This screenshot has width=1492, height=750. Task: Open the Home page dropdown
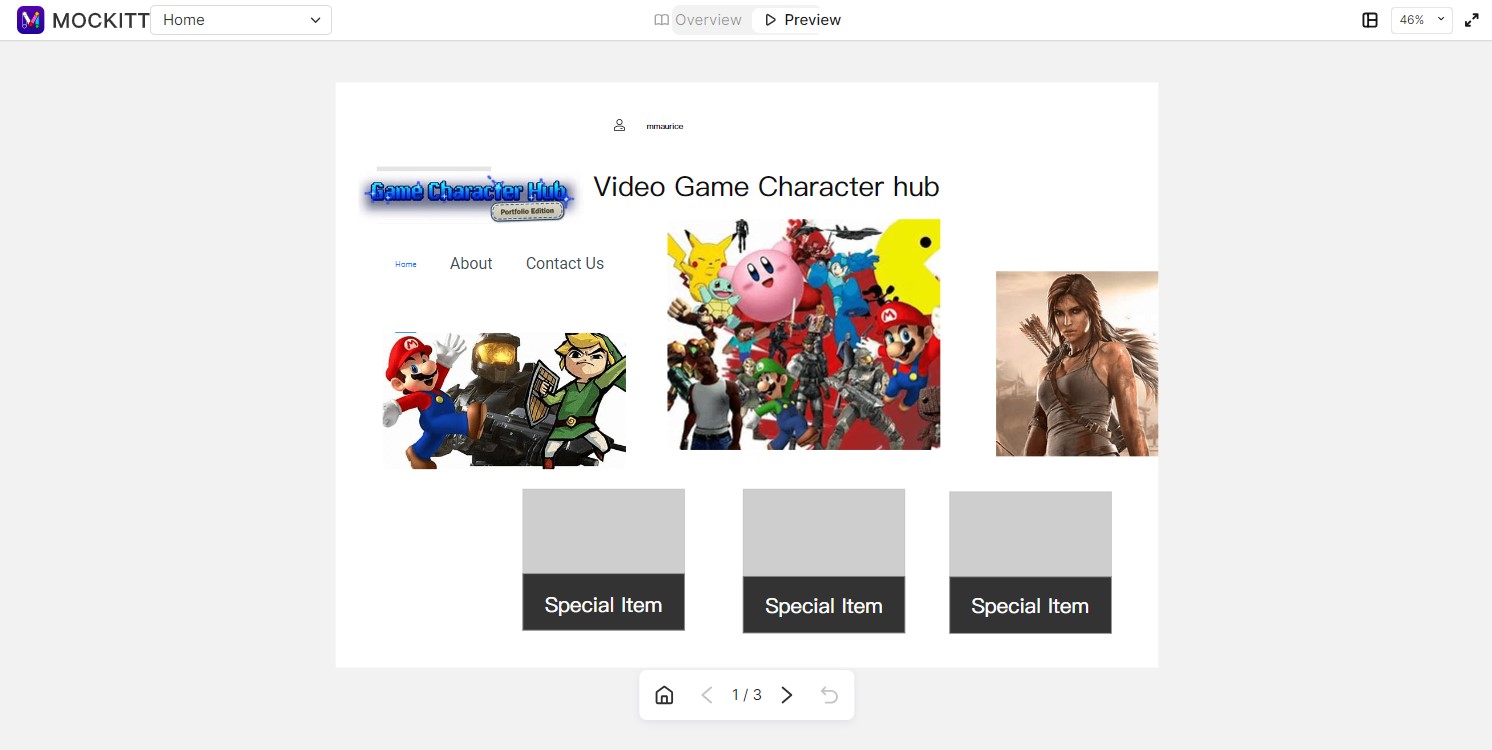tap(241, 20)
